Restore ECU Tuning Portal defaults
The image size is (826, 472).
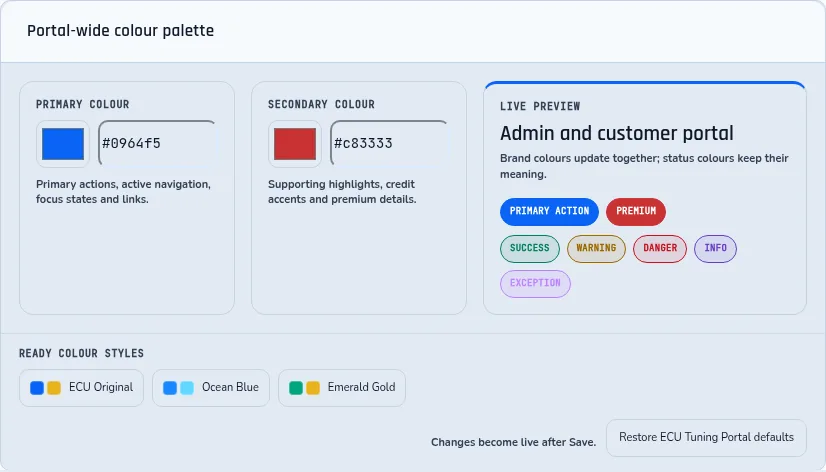706,438
